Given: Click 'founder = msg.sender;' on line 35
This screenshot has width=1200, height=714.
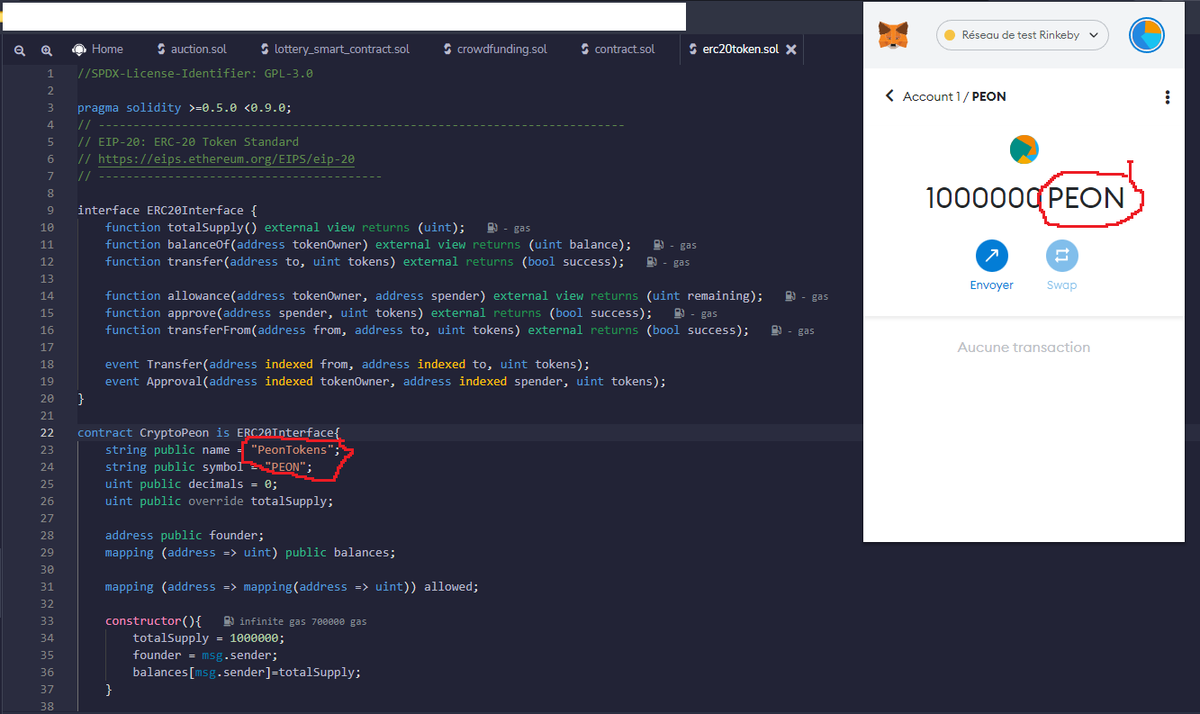Looking at the screenshot, I should pos(205,655).
